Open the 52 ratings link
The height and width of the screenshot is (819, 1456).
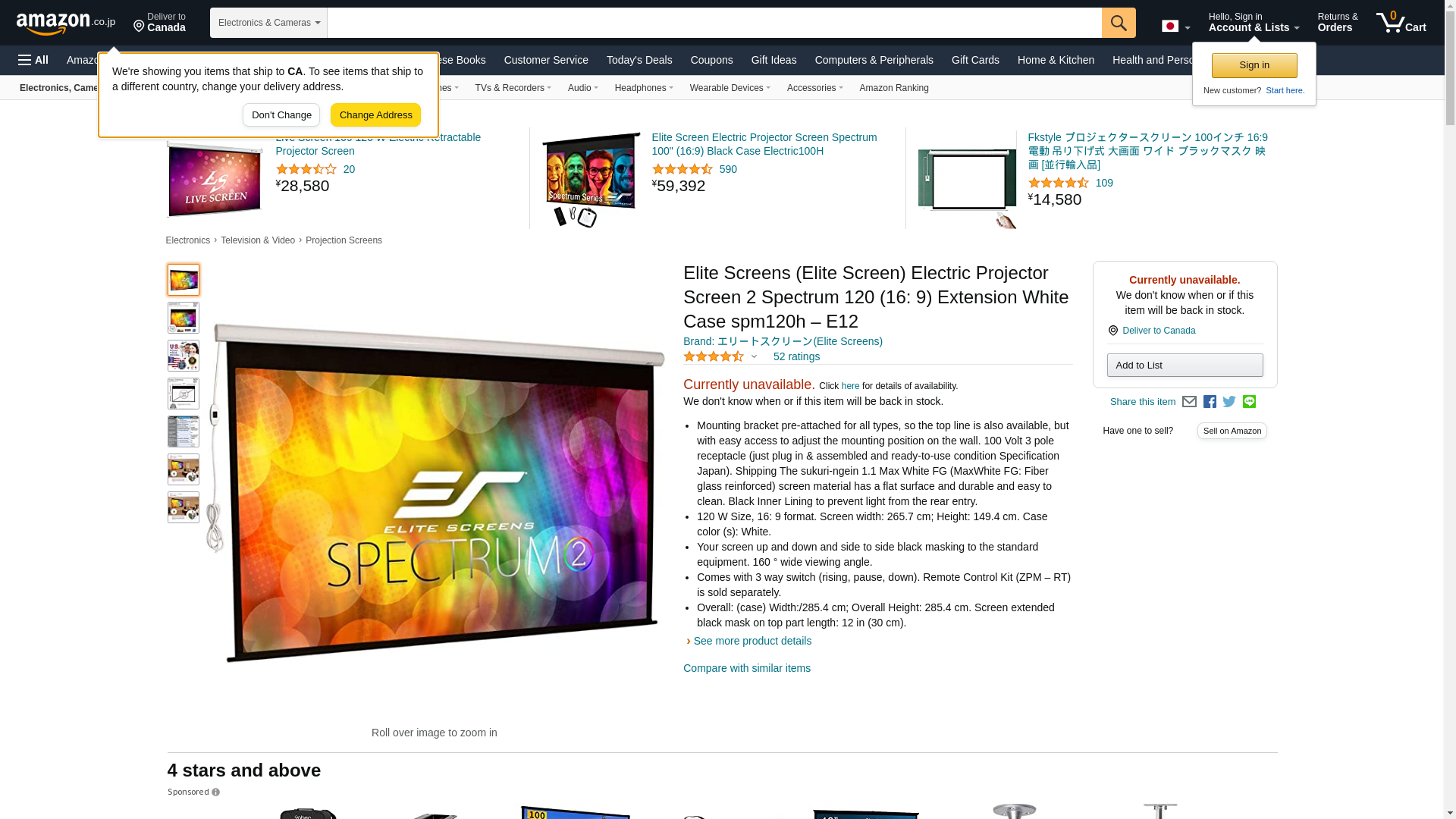(796, 356)
